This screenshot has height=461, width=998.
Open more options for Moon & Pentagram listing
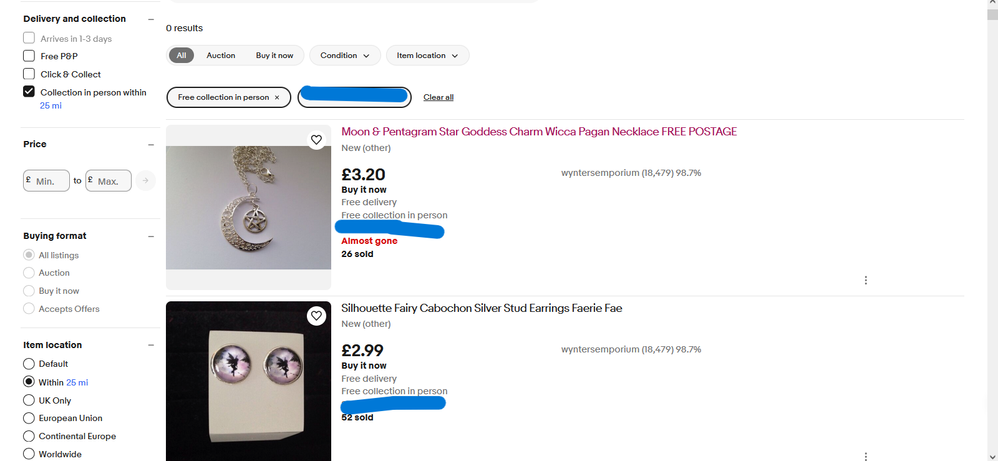(865, 281)
